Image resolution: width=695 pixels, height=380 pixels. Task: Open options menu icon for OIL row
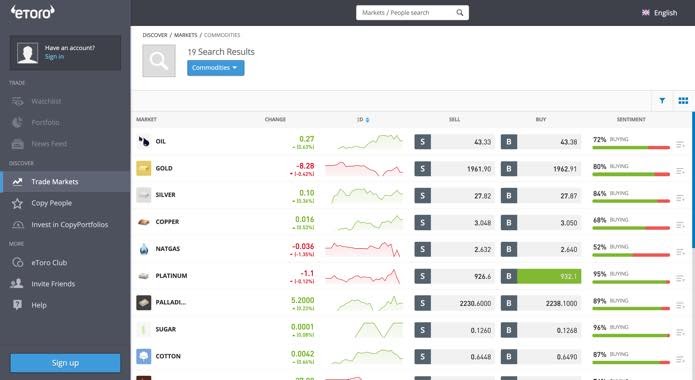(680, 145)
